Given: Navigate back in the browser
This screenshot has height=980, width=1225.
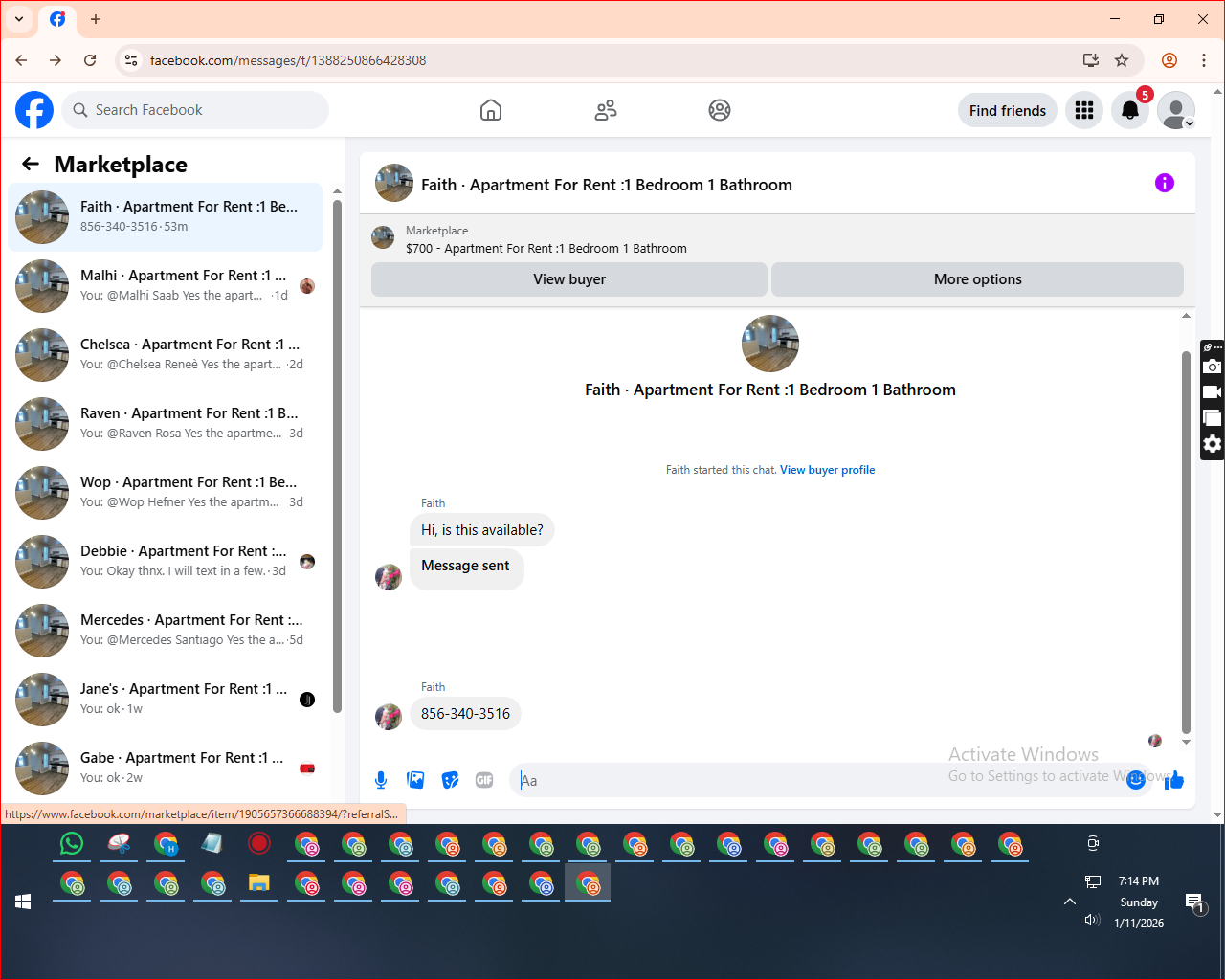Looking at the screenshot, I should click(x=21, y=60).
